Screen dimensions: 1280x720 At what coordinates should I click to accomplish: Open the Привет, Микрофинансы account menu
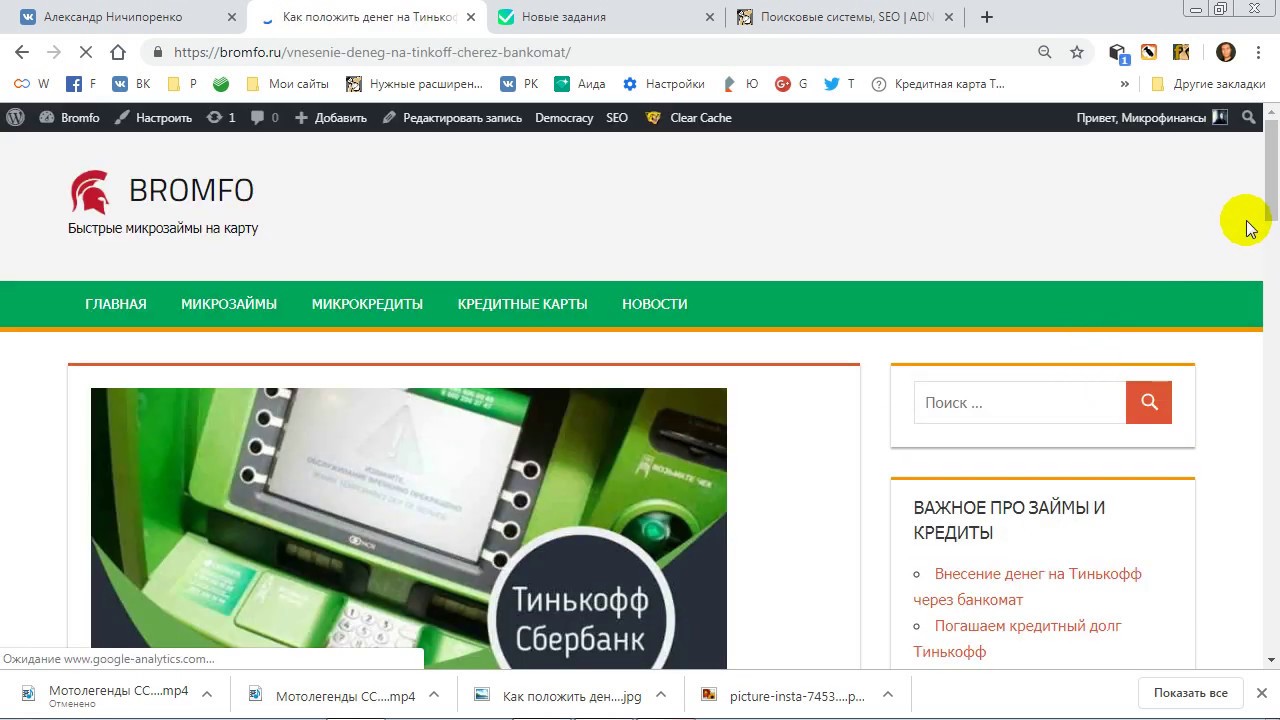tap(1152, 117)
